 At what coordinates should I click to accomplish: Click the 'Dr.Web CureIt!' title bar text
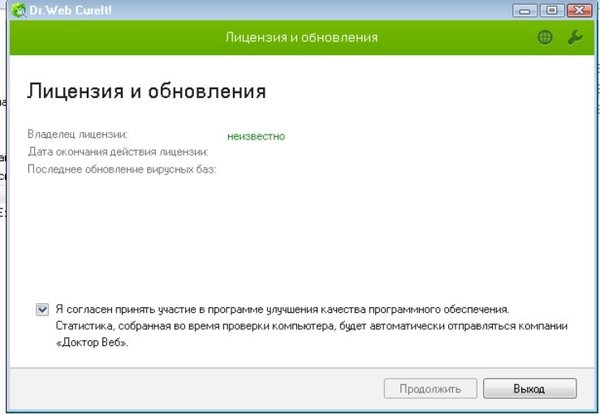[x=71, y=10]
